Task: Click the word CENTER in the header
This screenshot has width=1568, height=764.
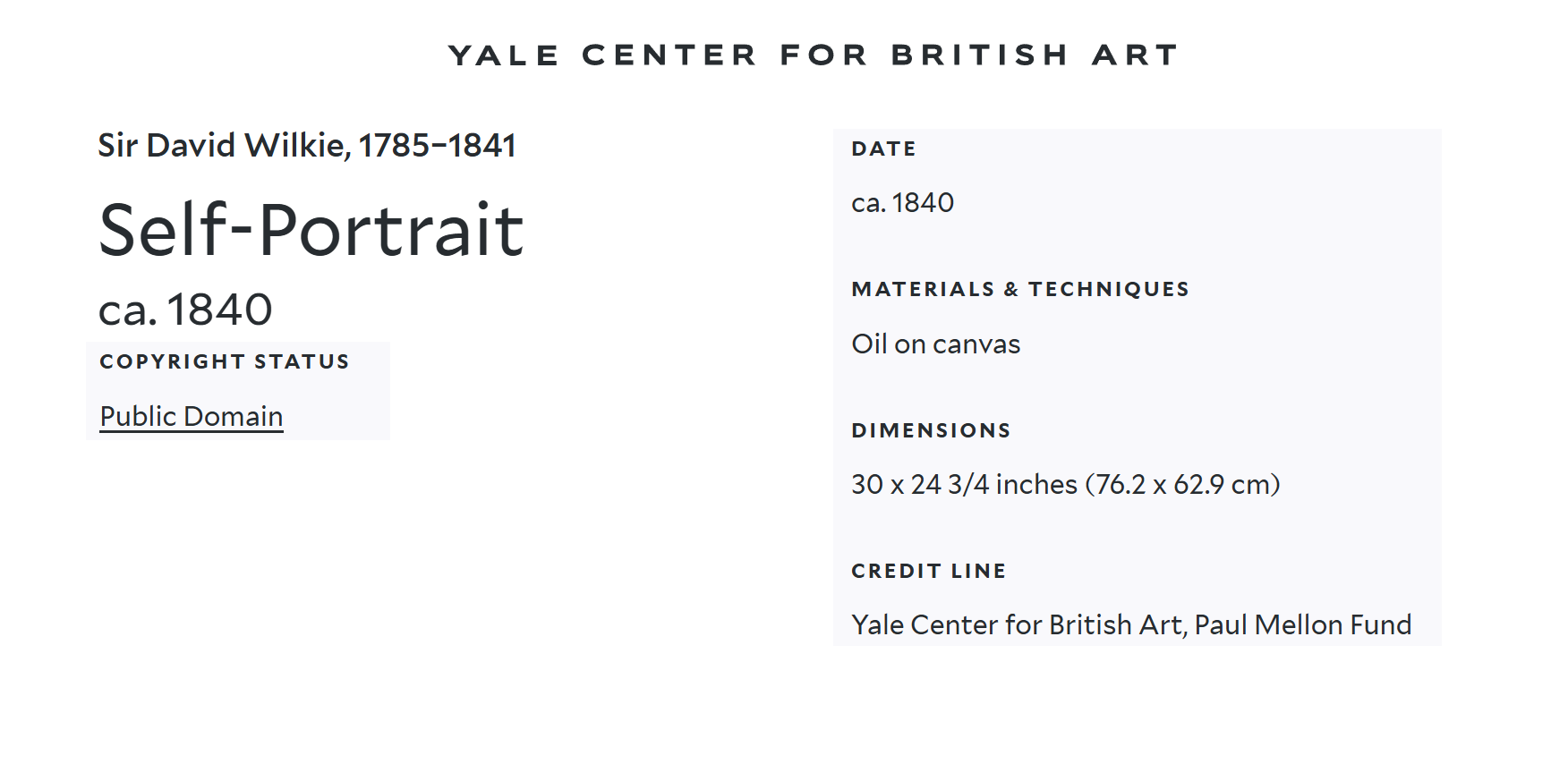Action: [669, 55]
